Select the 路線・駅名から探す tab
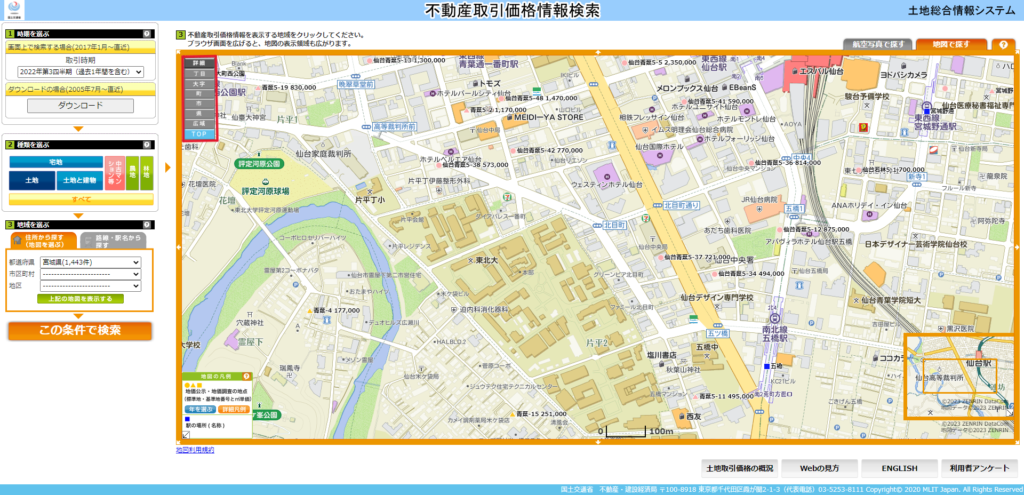Image resolution: width=1024 pixels, height=495 pixels. pos(114,241)
